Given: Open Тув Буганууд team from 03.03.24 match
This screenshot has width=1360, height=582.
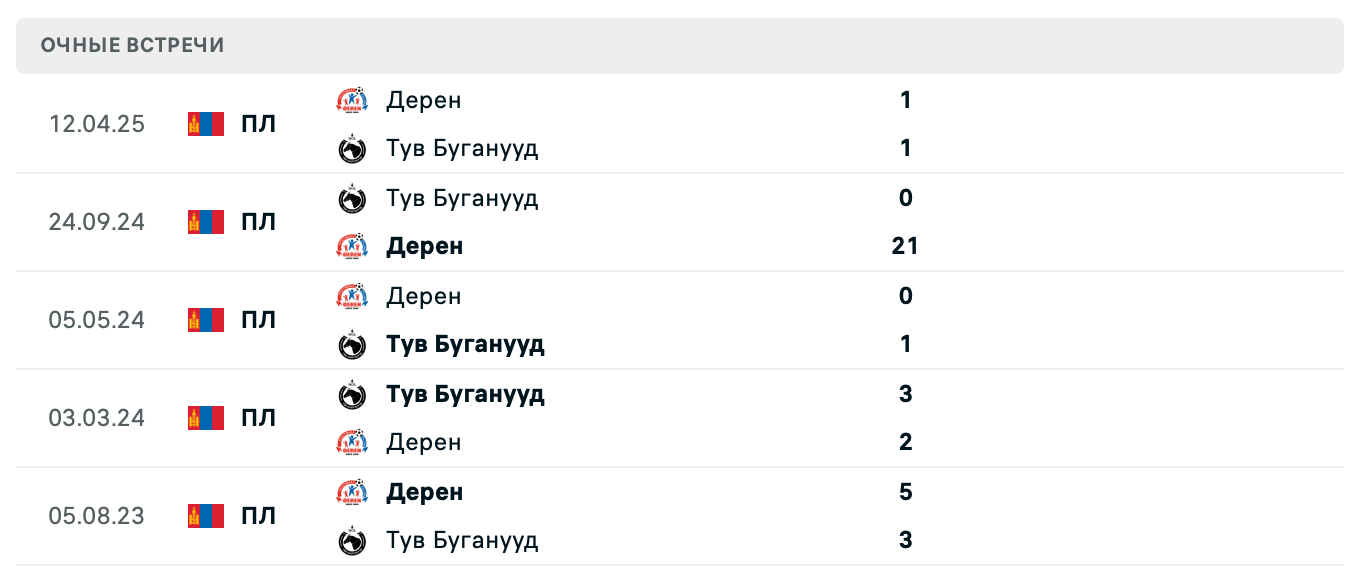Looking at the screenshot, I should click(465, 394).
